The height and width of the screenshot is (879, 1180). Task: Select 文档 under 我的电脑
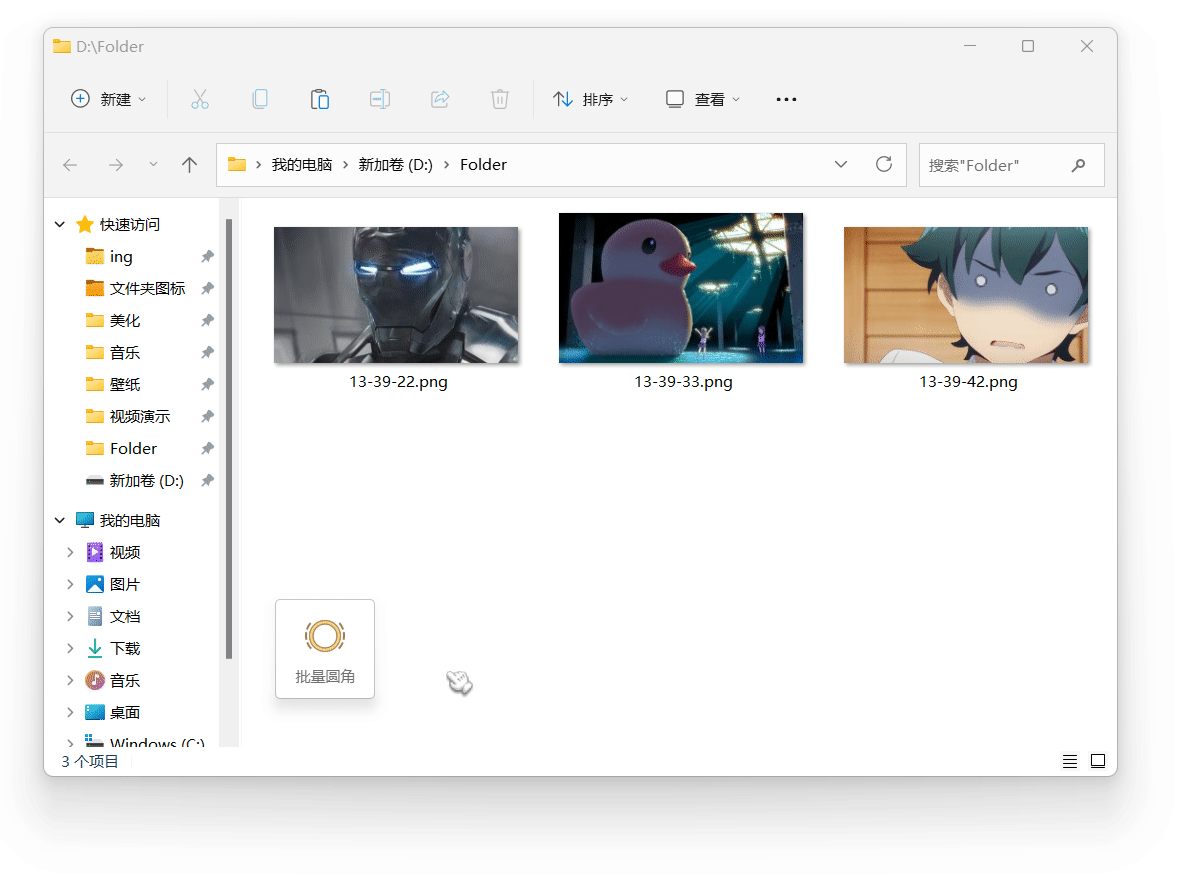coord(125,616)
